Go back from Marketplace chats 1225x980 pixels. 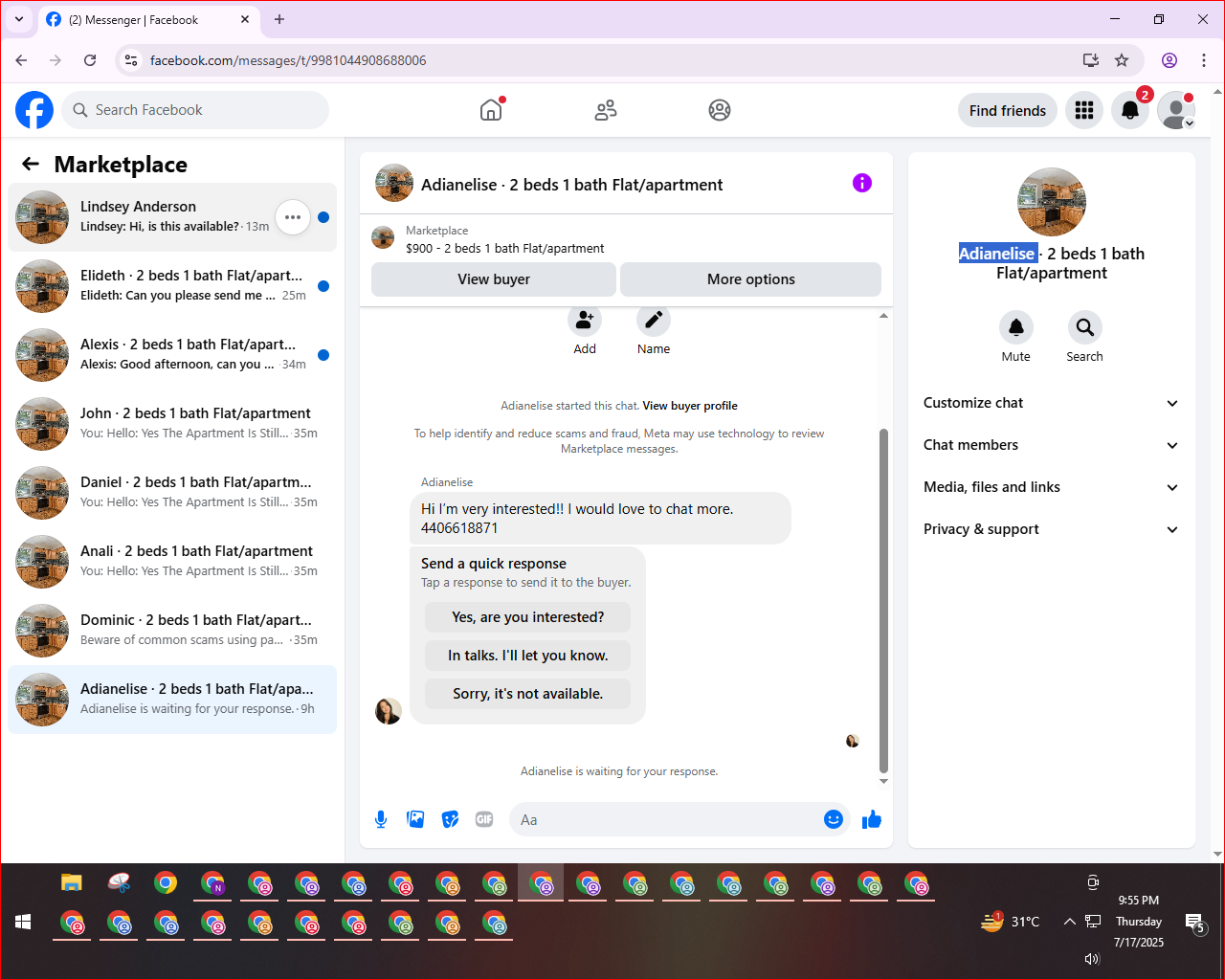coord(31,164)
